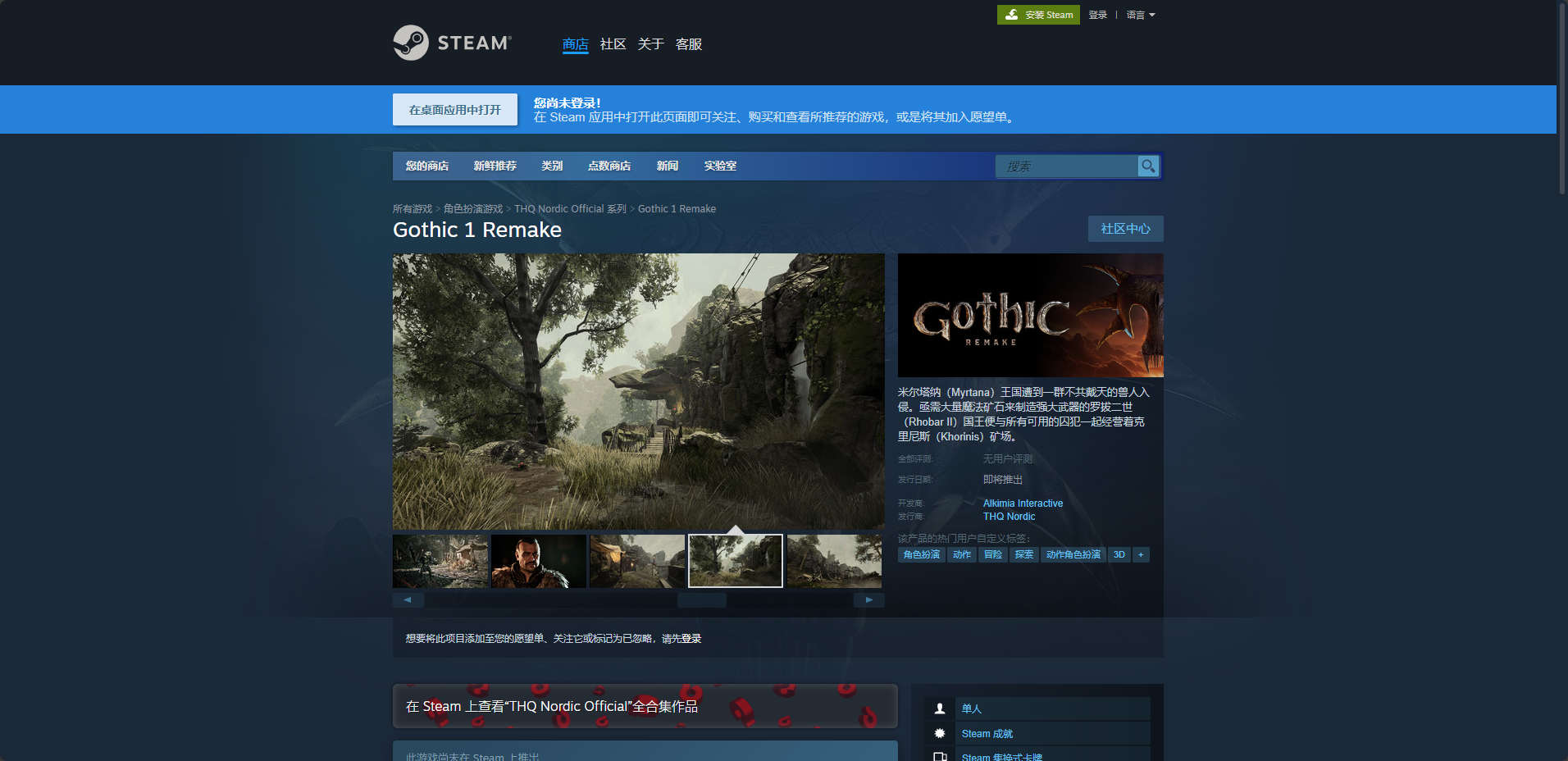Click the 所有游戏 breadcrumb link
This screenshot has height=761, width=1568.
click(413, 209)
